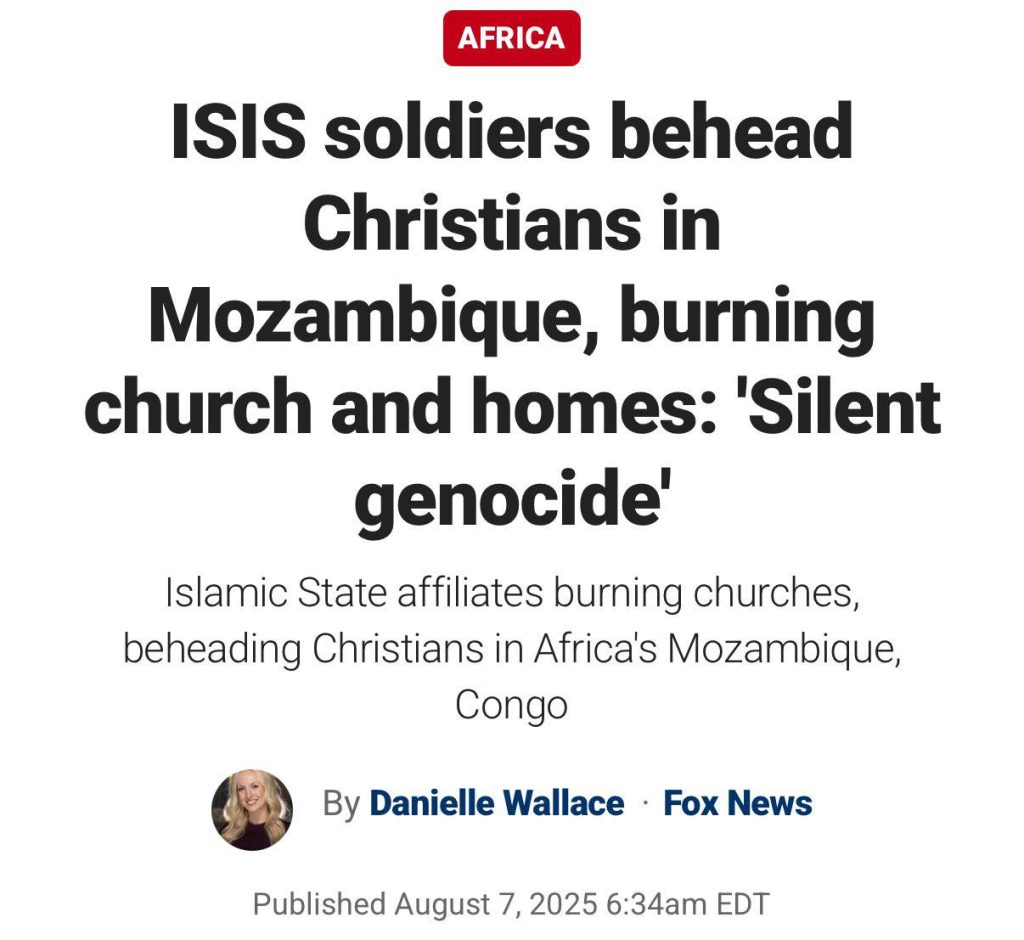Click the word "ISIS" in the headline
This screenshot has height=940, width=1024.
238,133
